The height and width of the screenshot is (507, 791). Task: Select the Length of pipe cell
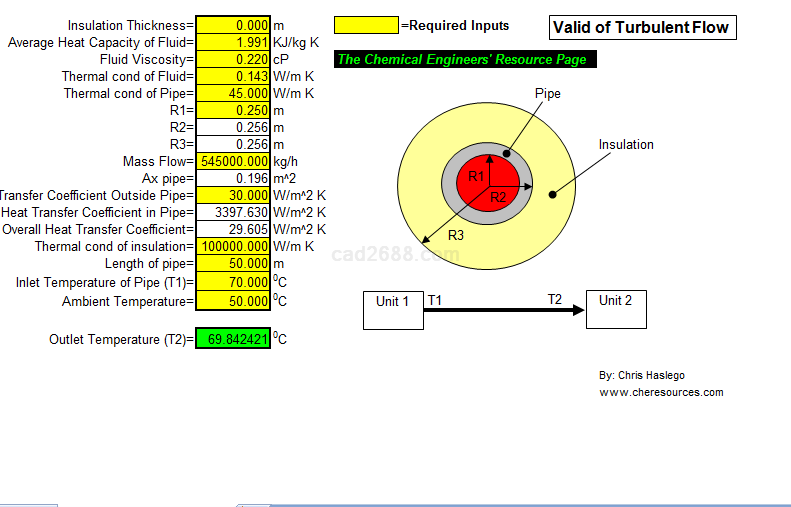[233, 264]
